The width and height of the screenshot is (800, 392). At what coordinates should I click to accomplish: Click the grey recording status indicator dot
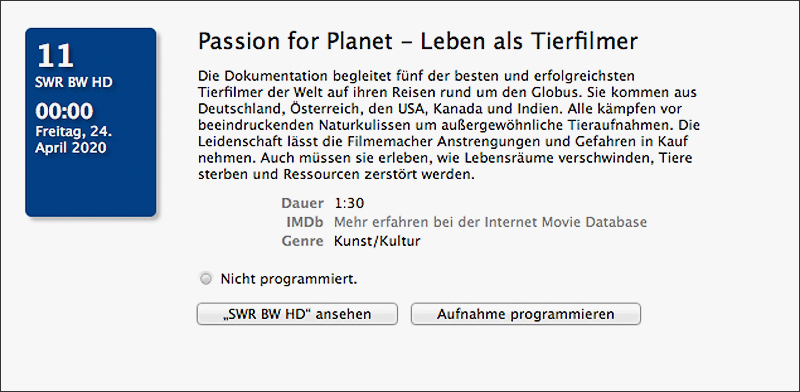pyautogui.click(x=206, y=279)
